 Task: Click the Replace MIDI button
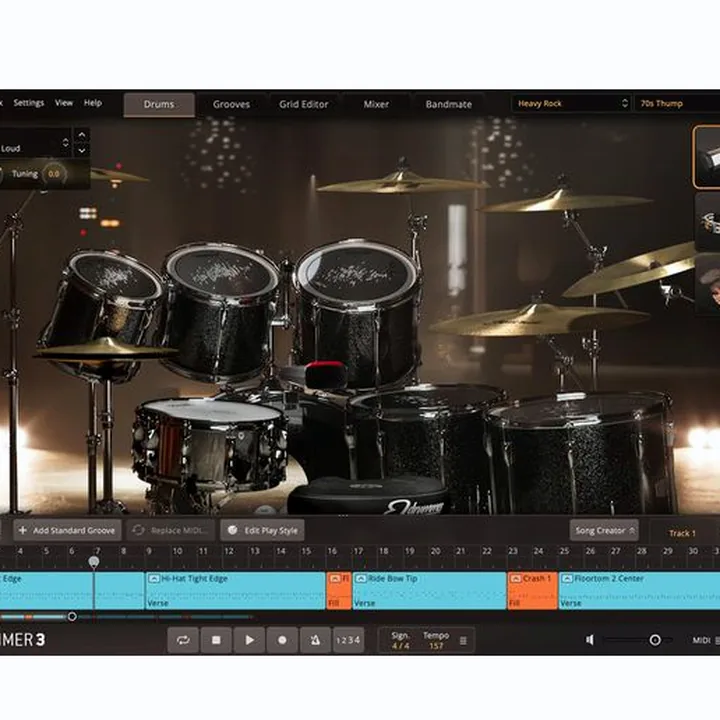[x=171, y=530]
